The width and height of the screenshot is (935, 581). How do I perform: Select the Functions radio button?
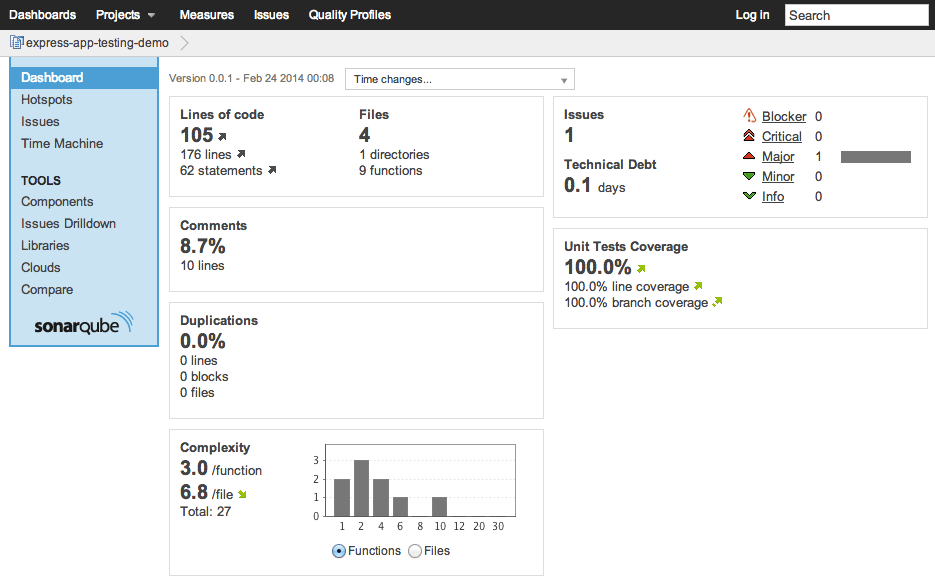pyautogui.click(x=338, y=551)
